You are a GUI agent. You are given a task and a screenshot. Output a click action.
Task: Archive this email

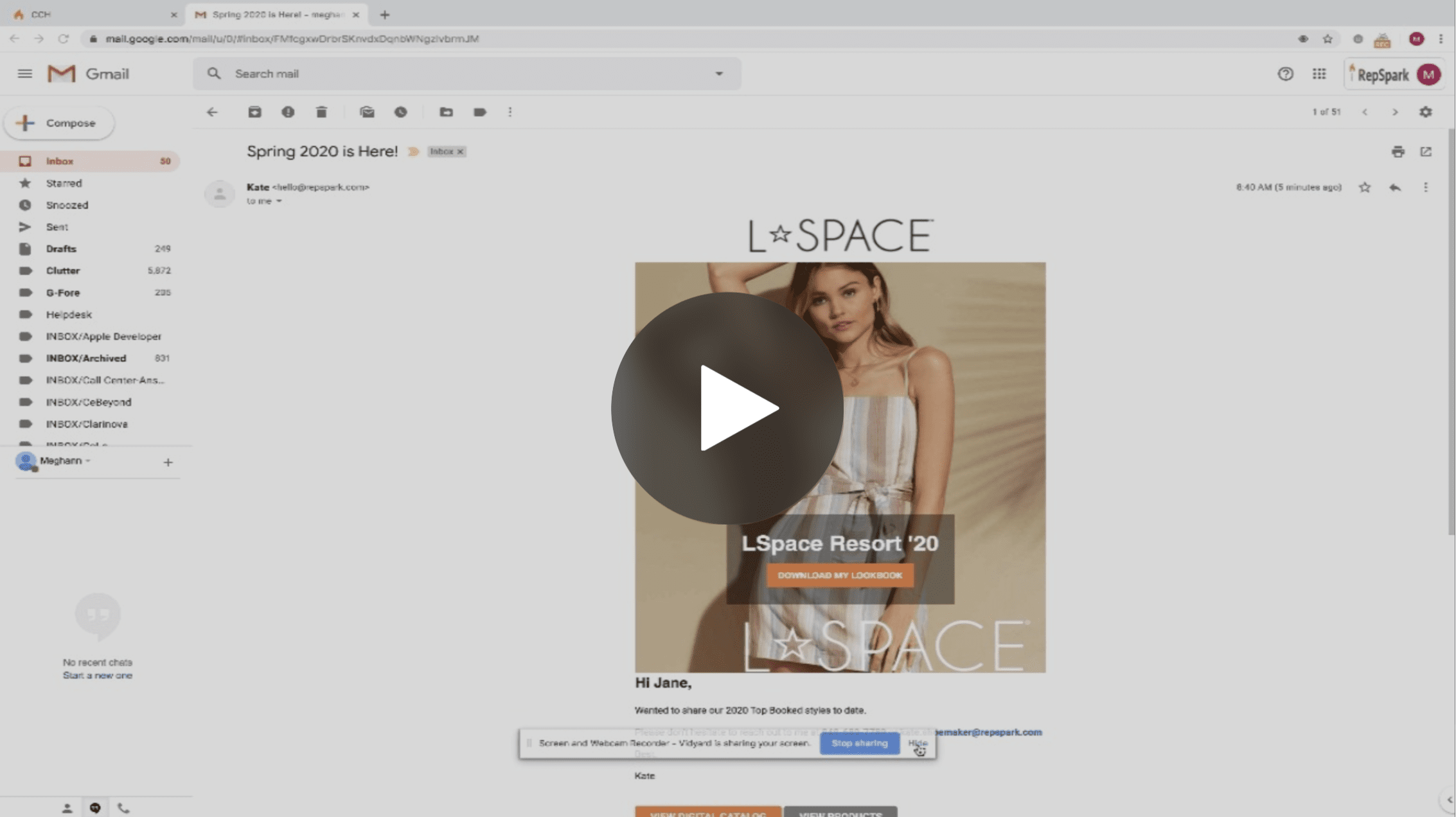click(254, 112)
